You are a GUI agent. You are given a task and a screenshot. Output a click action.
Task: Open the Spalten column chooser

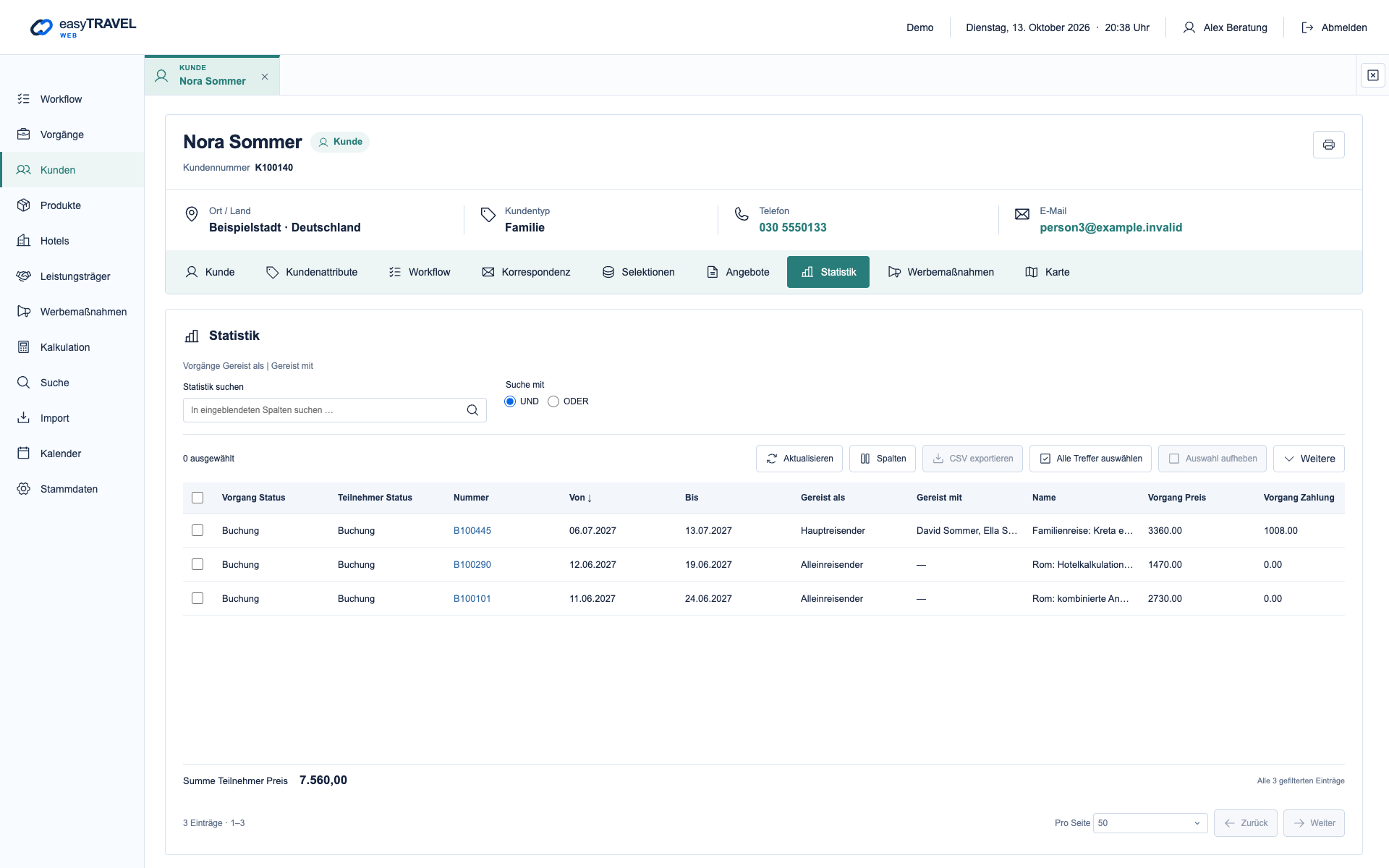click(883, 459)
